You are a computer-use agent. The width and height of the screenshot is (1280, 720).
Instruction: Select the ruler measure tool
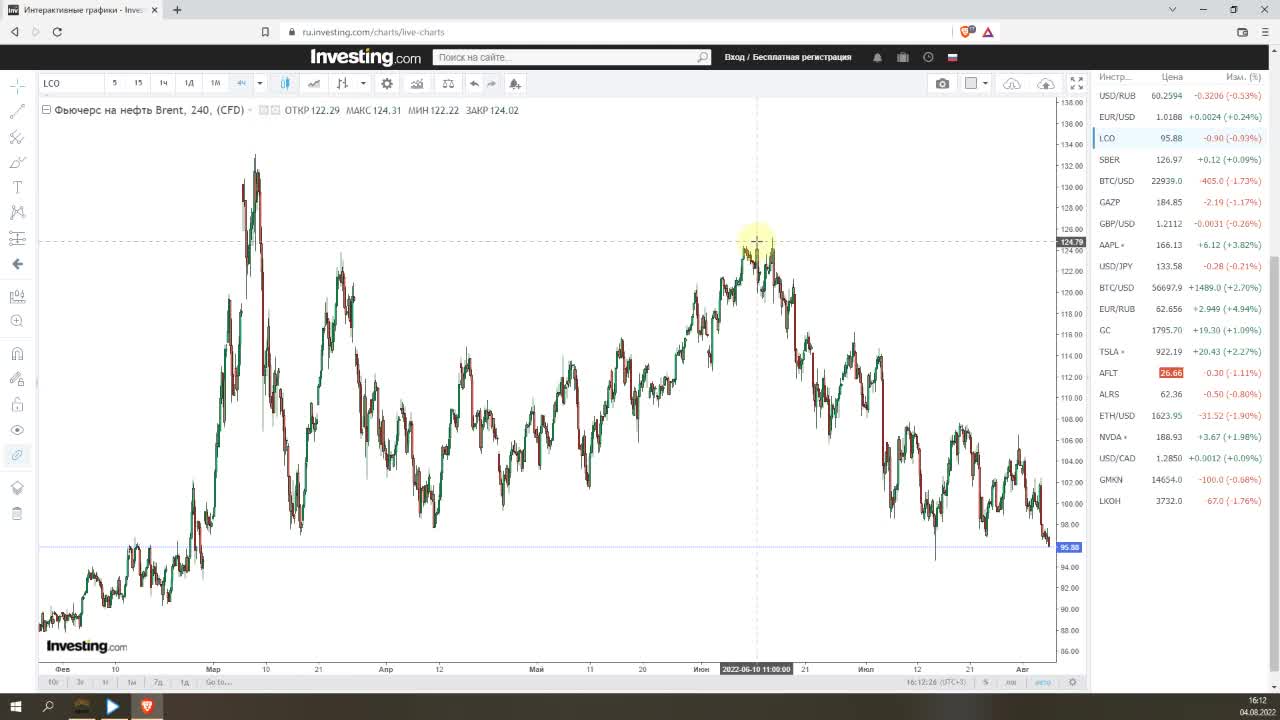(17, 297)
